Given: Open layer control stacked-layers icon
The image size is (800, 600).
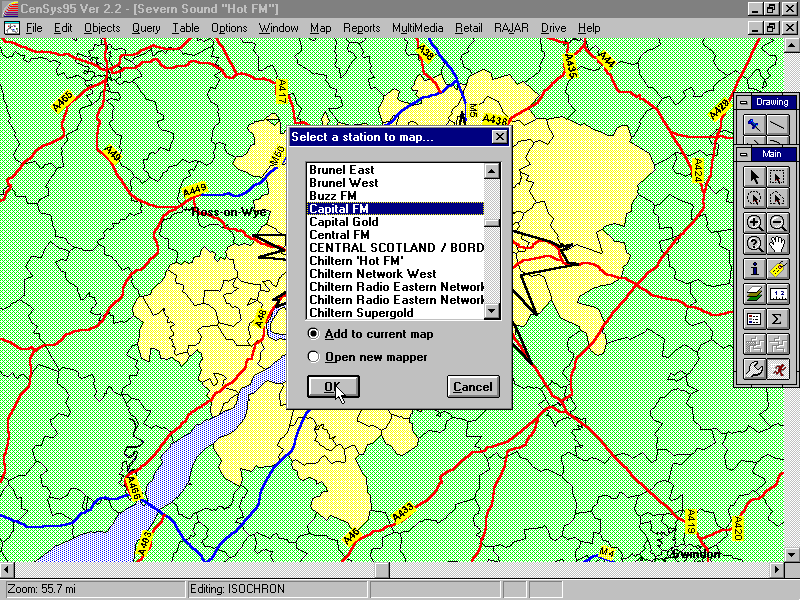Looking at the screenshot, I should pyautogui.click(x=755, y=294).
